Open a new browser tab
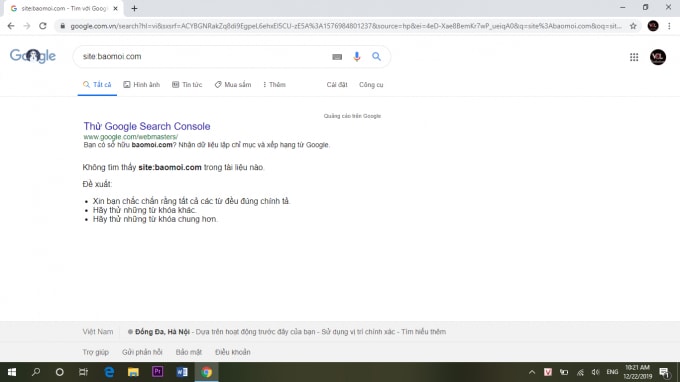This screenshot has height=382, width=680. tap(134, 8)
